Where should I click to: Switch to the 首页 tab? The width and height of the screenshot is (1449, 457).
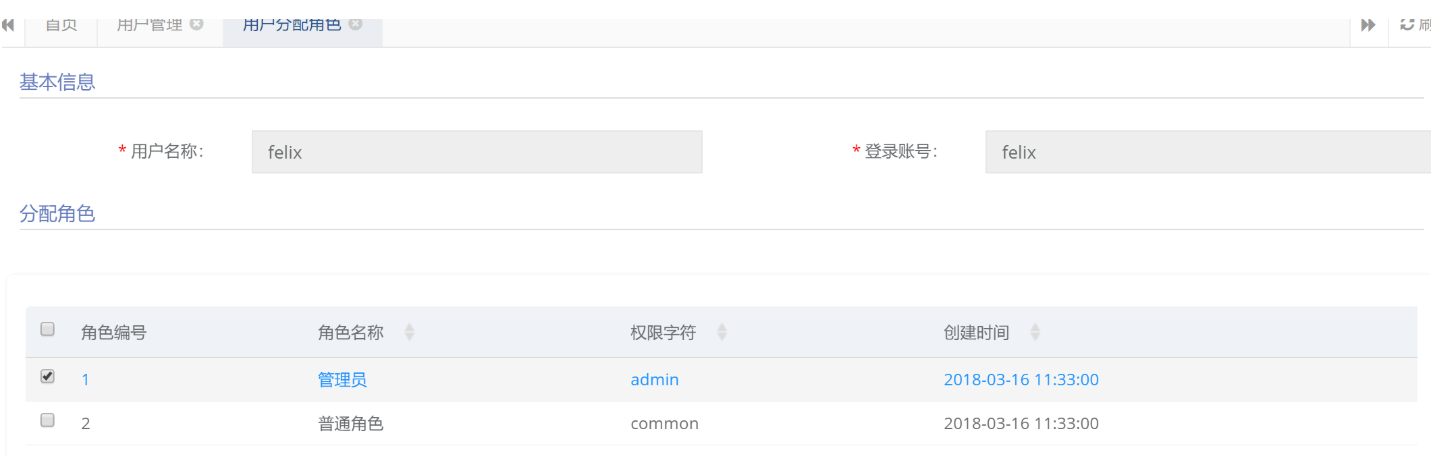tap(62, 24)
